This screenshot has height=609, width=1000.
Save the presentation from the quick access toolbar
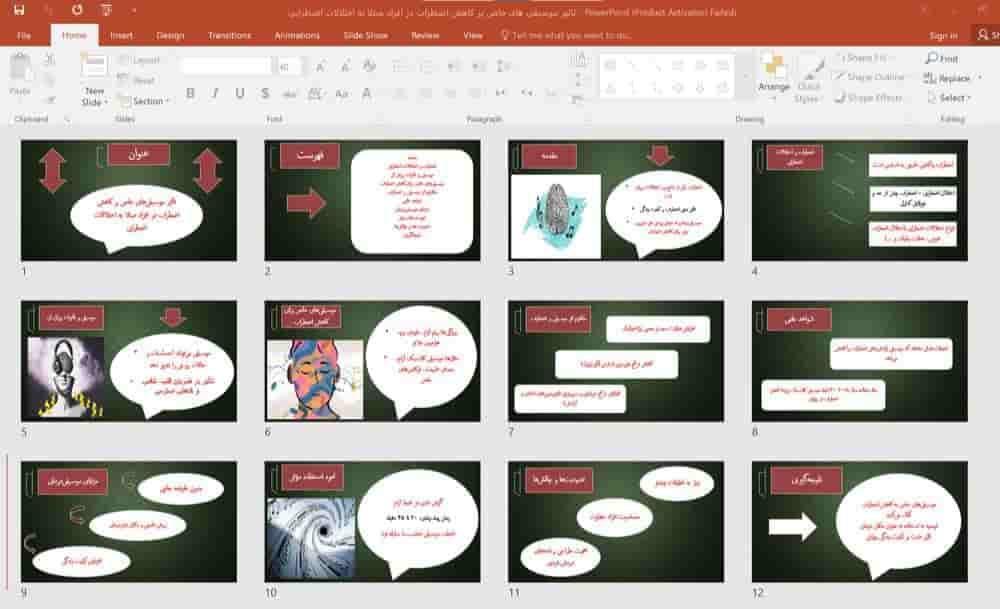click(18, 10)
